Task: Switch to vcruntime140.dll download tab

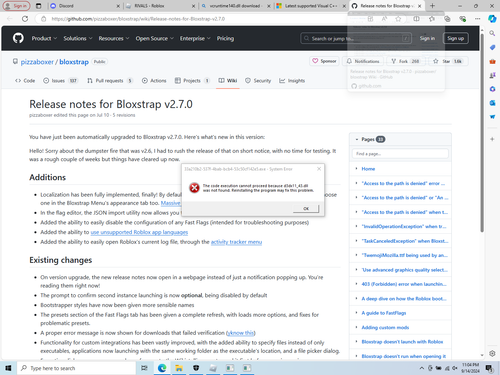Action: tap(236, 6)
